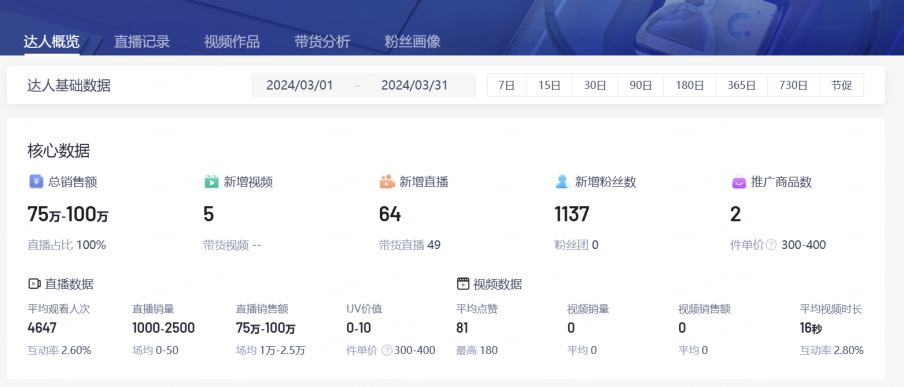This screenshot has width=904, height=387.
Task: Click the 最高 180 text
Action: pos(477,350)
